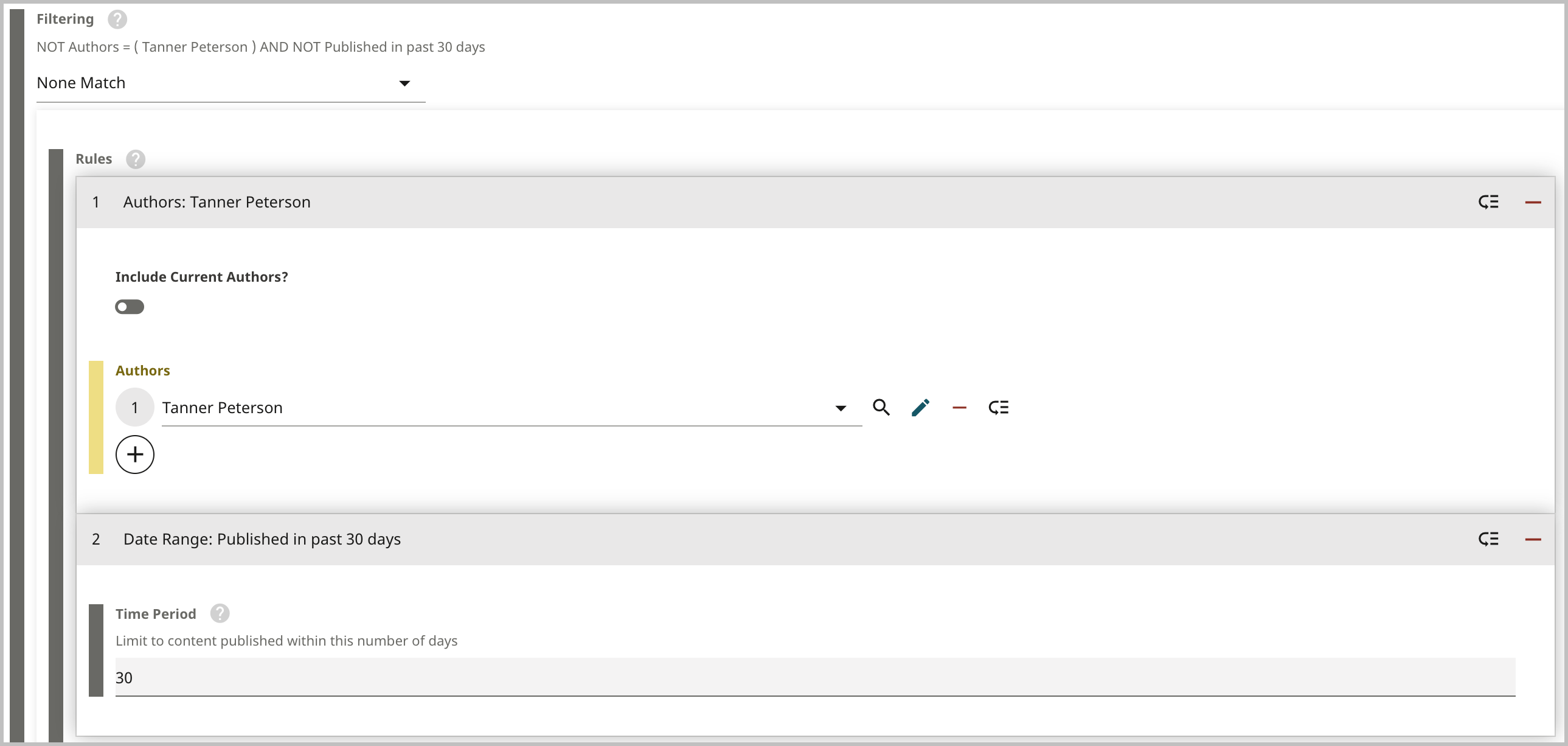Click the Authors section label
The width and height of the screenshot is (1568, 746).
tap(142, 371)
